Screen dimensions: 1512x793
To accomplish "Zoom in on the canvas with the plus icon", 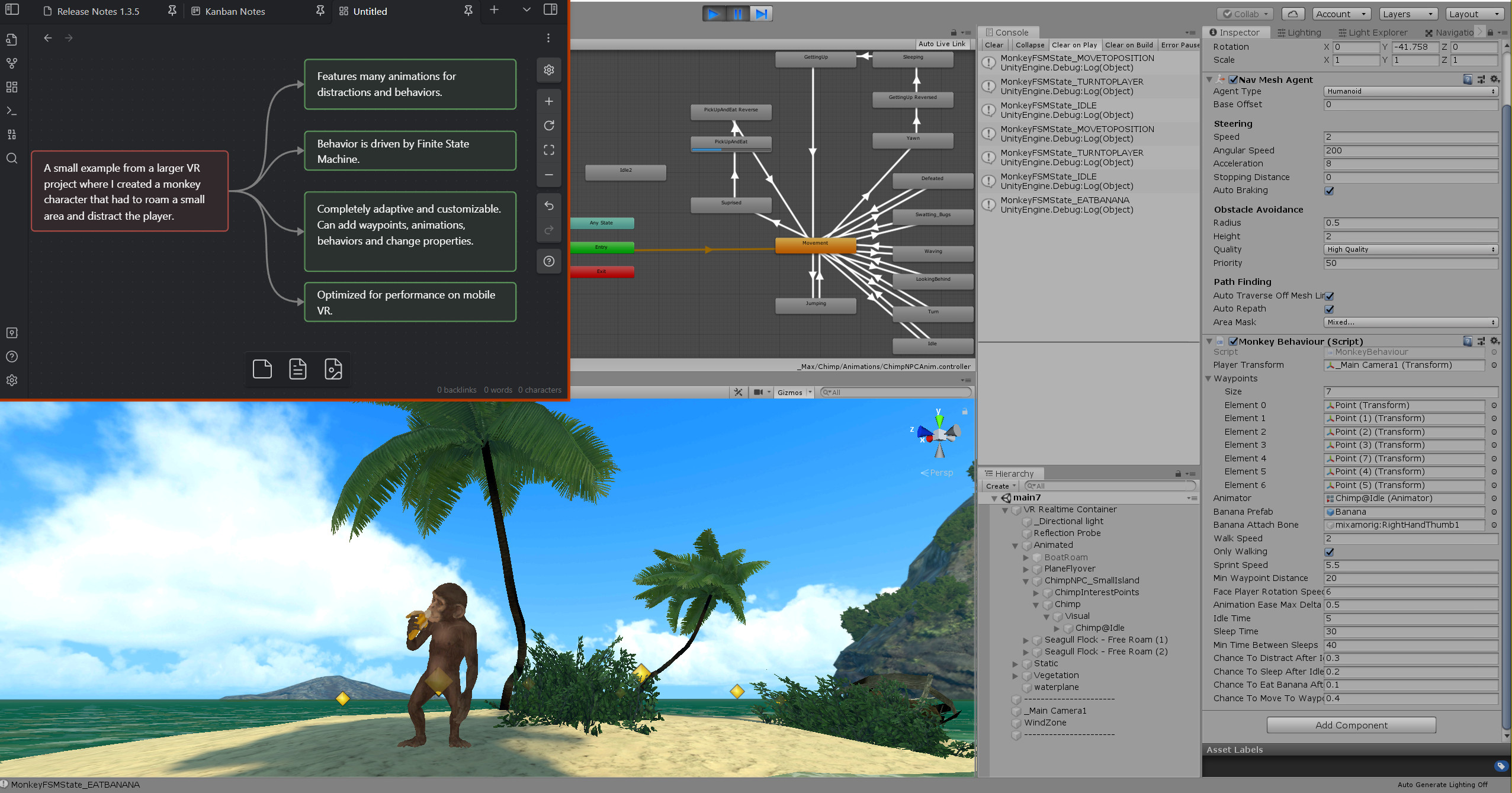I will pyautogui.click(x=549, y=101).
